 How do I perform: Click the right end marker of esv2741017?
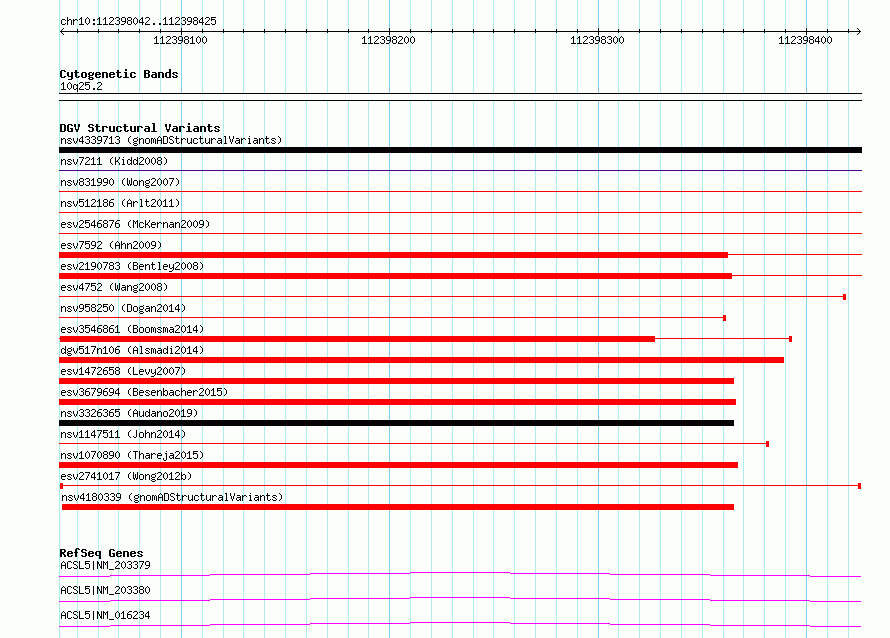point(859,486)
